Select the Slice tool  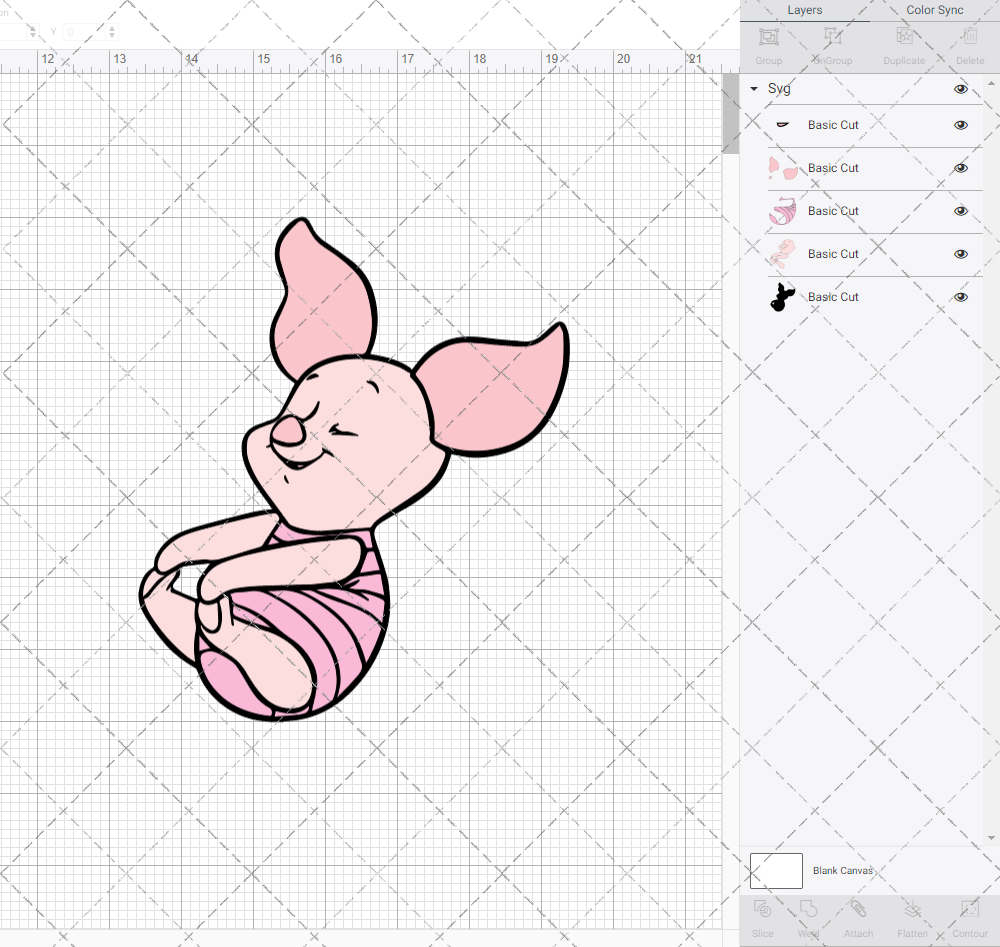coord(762,909)
